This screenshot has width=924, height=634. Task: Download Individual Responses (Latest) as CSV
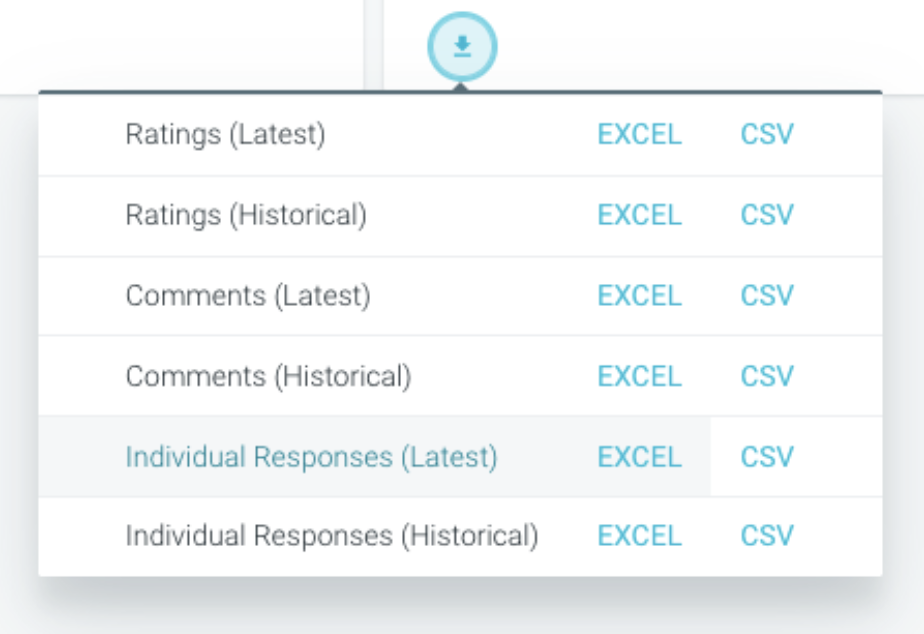(767, 457)
